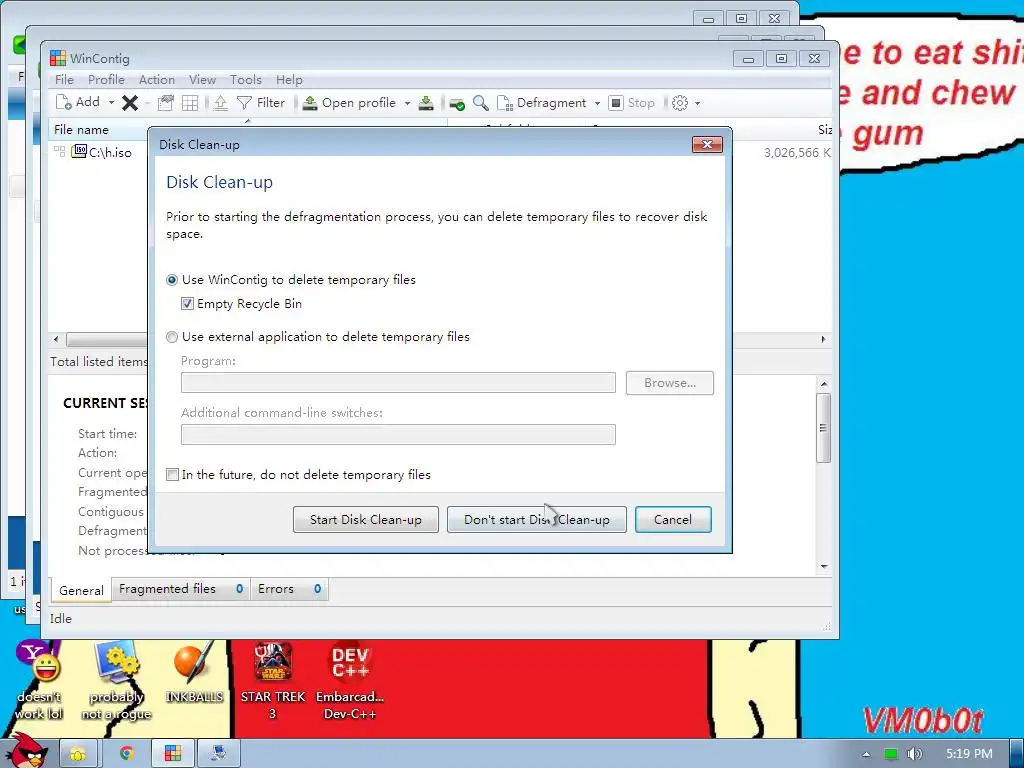Image resolution: width=1024 pixels, height=768 pixels.
Task: Click the Analyze magnifier icon
Action: 481,103
